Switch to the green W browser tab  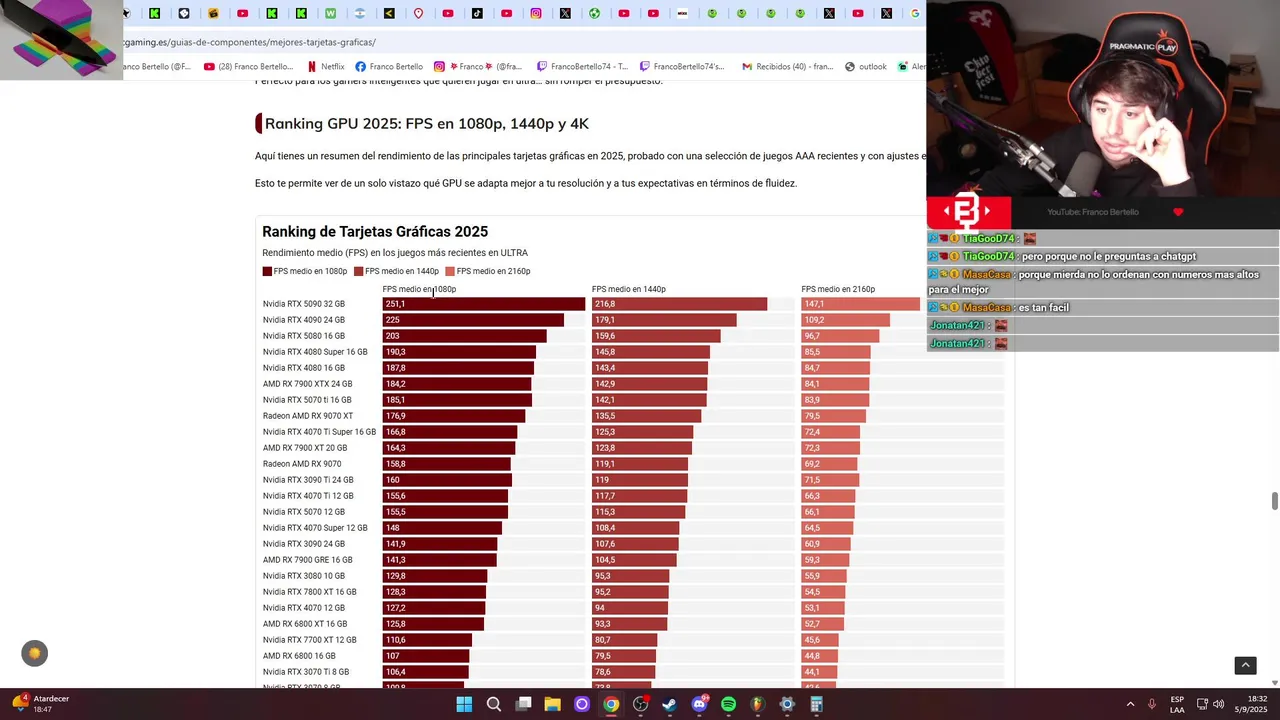coord(330,13)
